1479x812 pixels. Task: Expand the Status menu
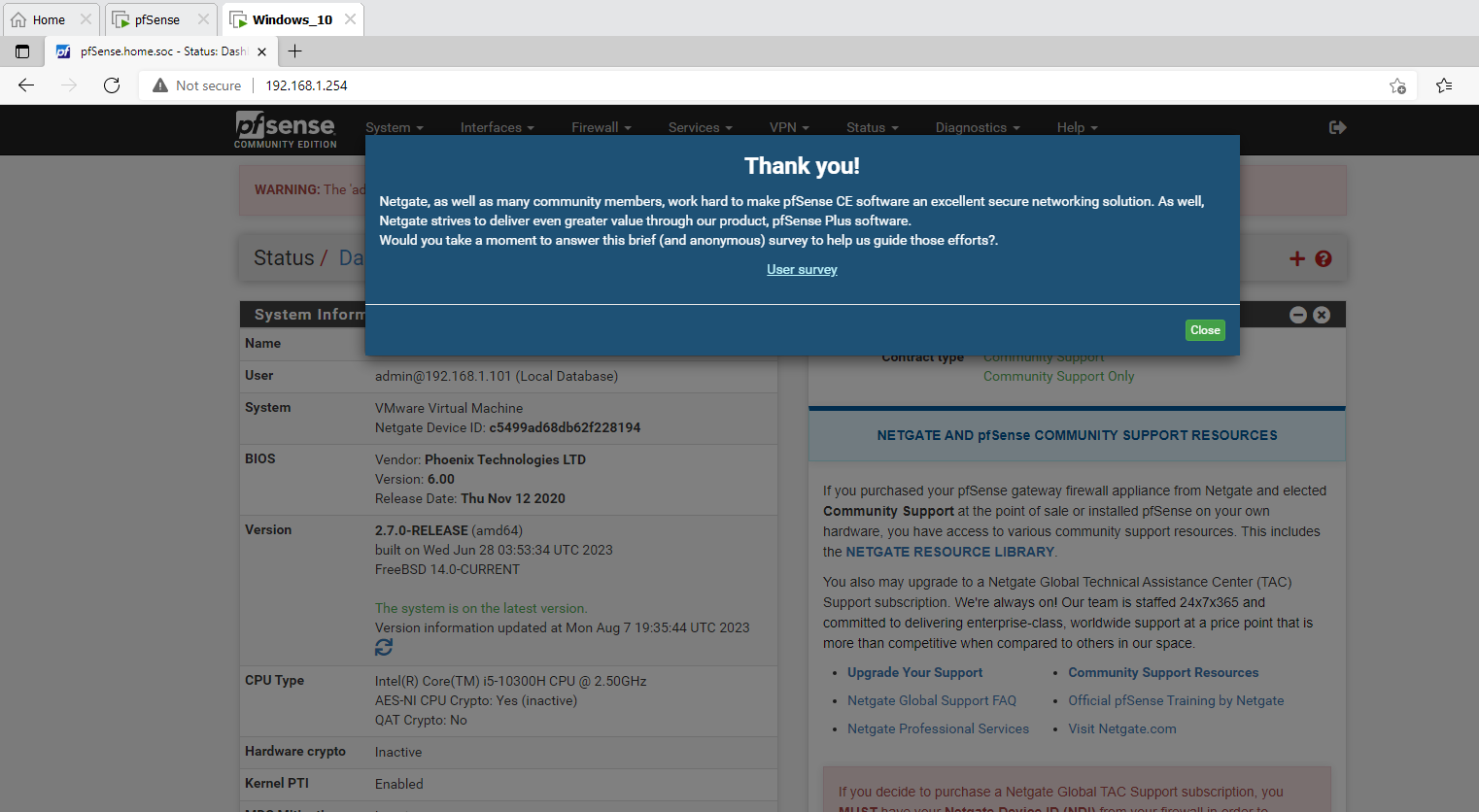tap(872, 127)
